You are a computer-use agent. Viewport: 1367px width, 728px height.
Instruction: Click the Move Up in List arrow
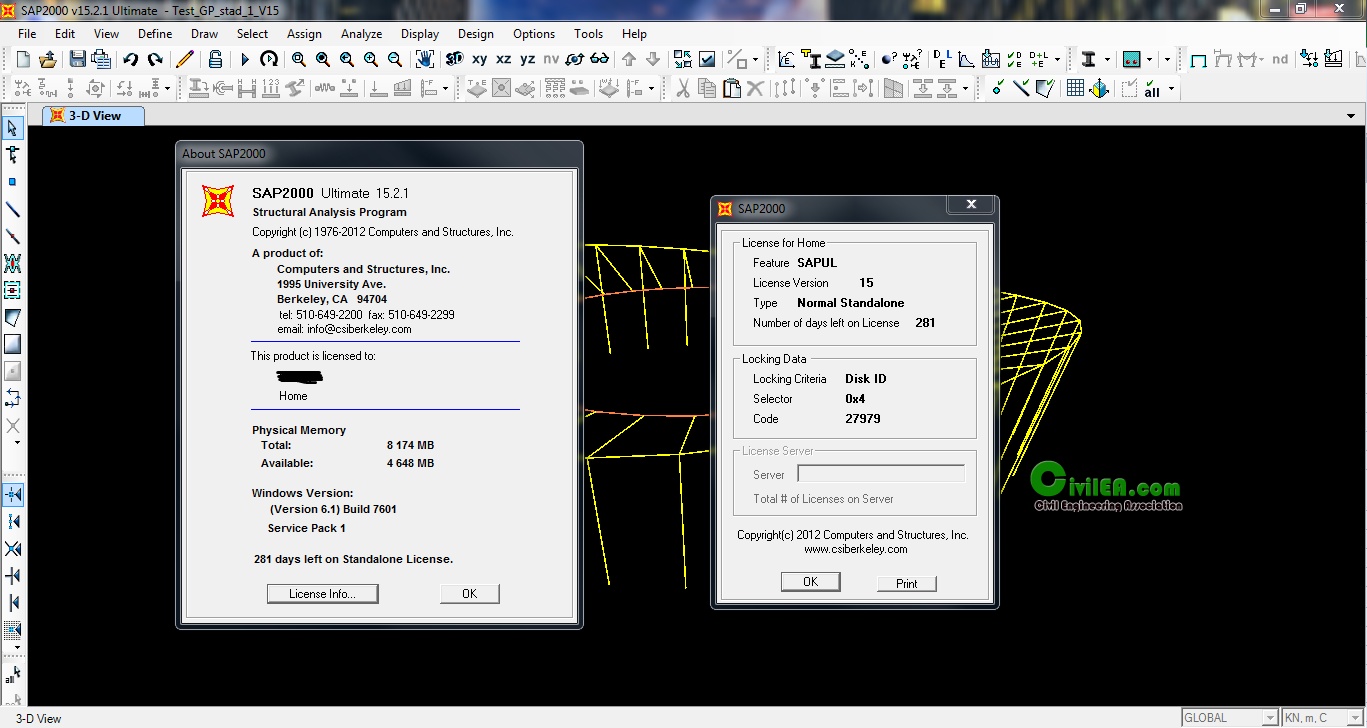pyautogui.click(x=629, y=60)
